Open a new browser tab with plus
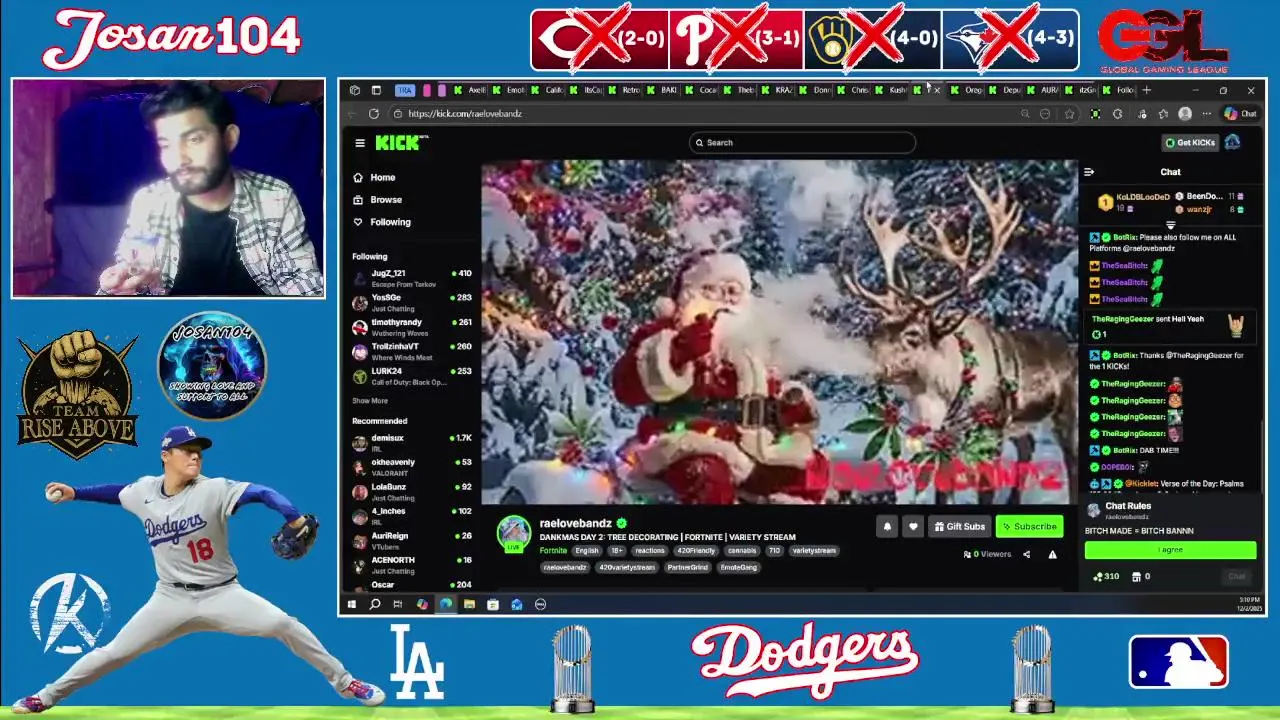This screenshot has height=720, width=1280. 1146,90
